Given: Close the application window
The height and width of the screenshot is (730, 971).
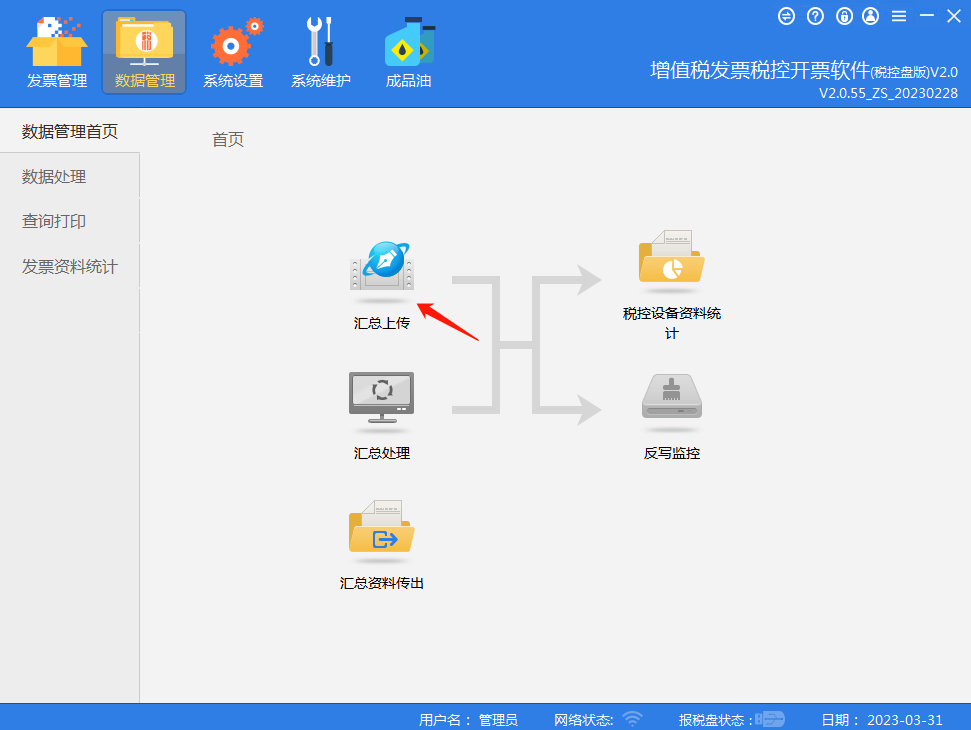Looking at the screenshot, I should [x=954, y=16].
